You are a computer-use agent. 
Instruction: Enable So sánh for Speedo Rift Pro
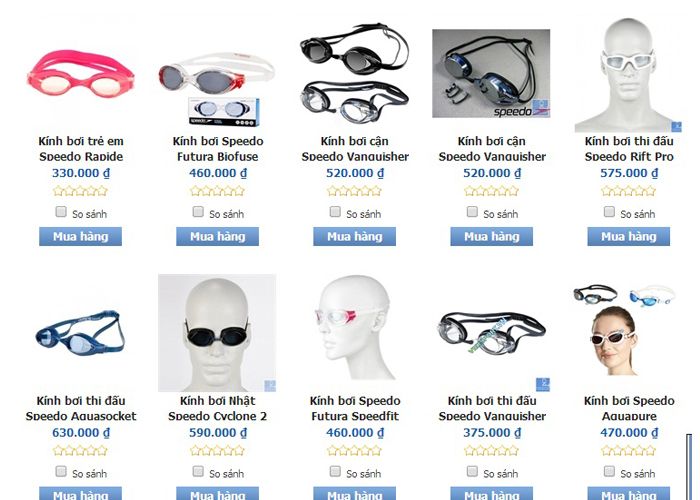(x=609, y=212)
